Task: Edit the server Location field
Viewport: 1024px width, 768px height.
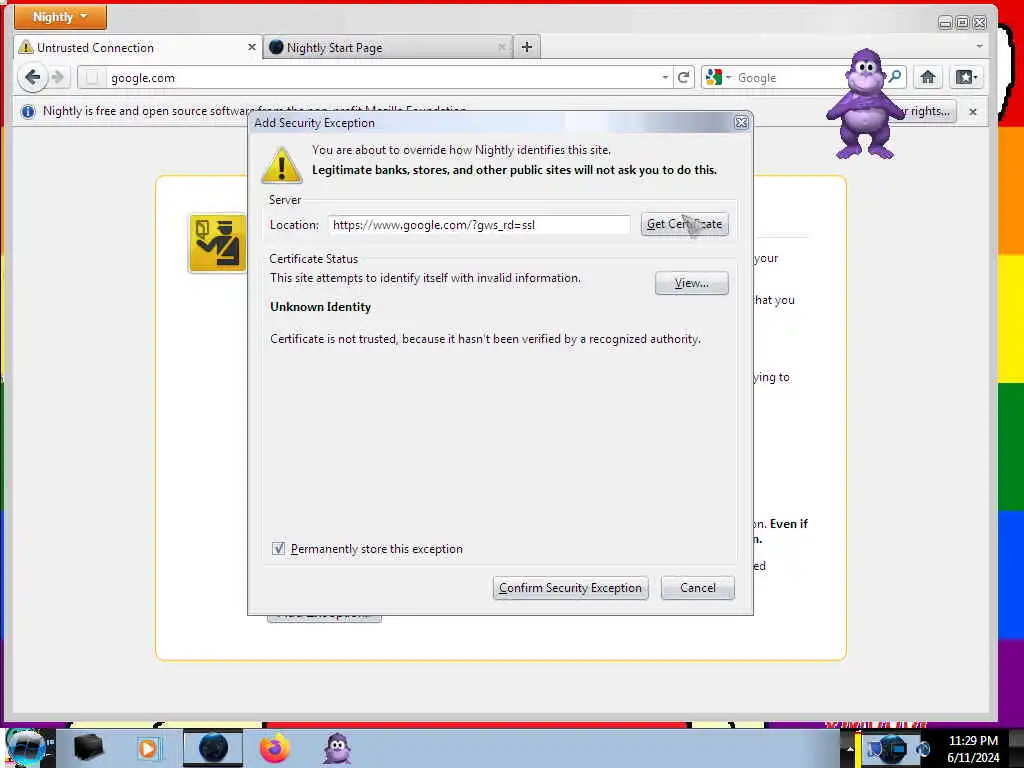Action: pos(479,225)
